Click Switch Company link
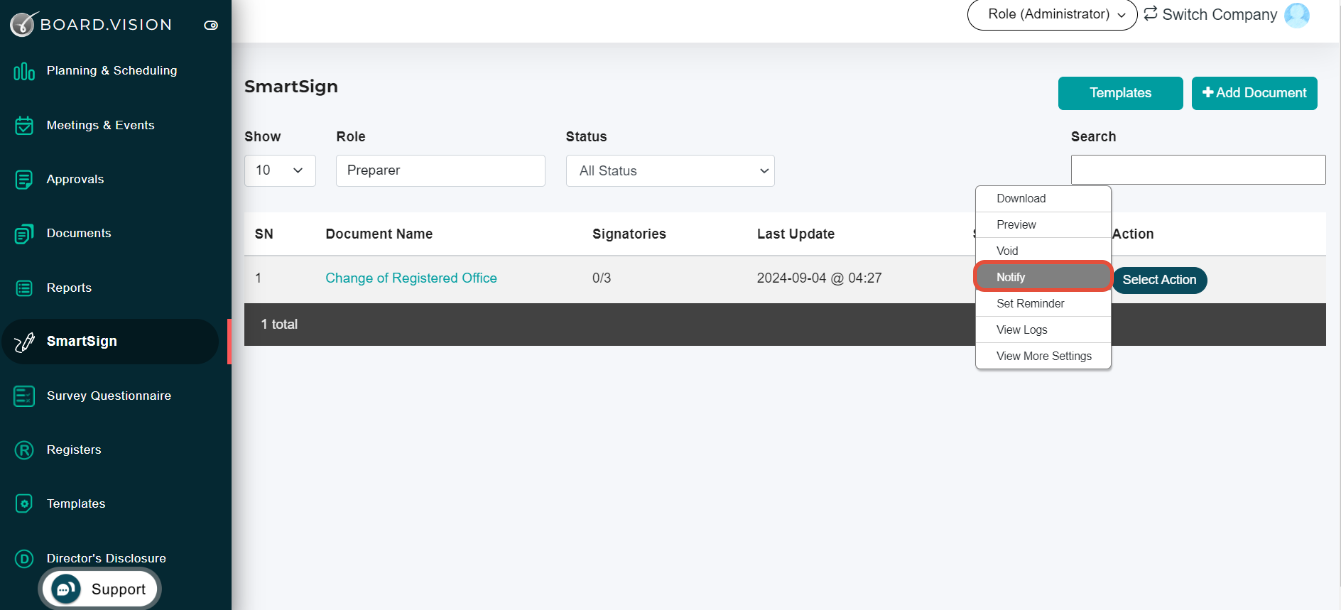 (1219, 15)
